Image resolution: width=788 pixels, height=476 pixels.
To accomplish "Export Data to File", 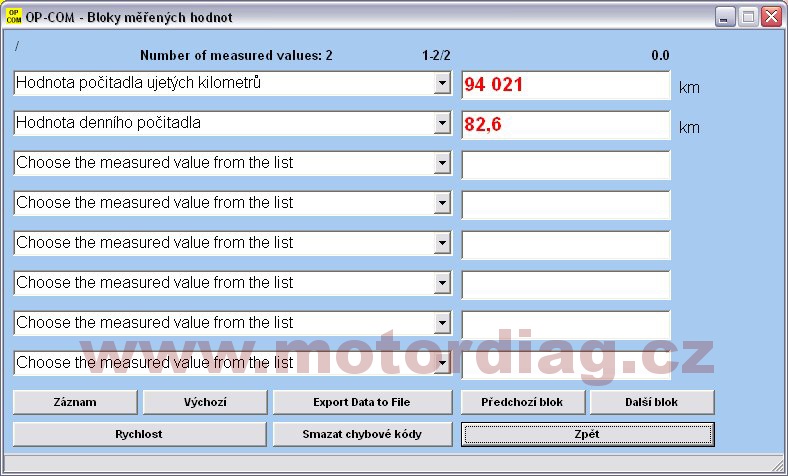I will [x=361, y=402].
